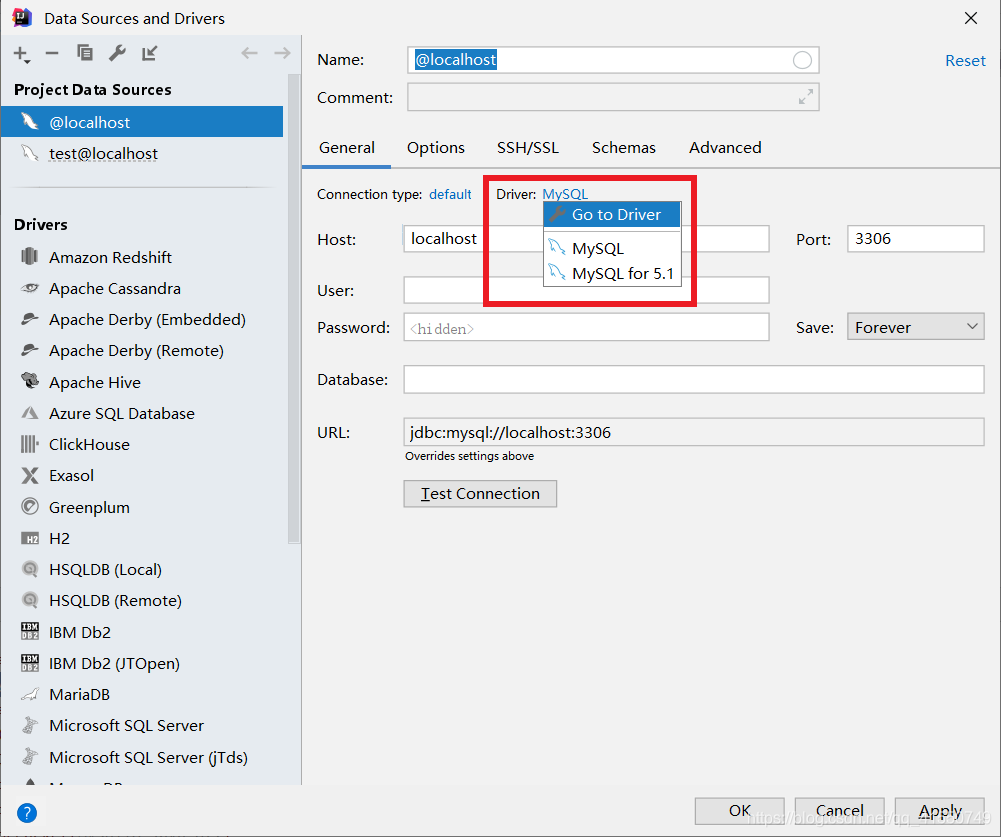This screenshot has height=837, width=1001.
Task: Pick MySQL for 5.1 from popup
Action: [x=612, y=273]
